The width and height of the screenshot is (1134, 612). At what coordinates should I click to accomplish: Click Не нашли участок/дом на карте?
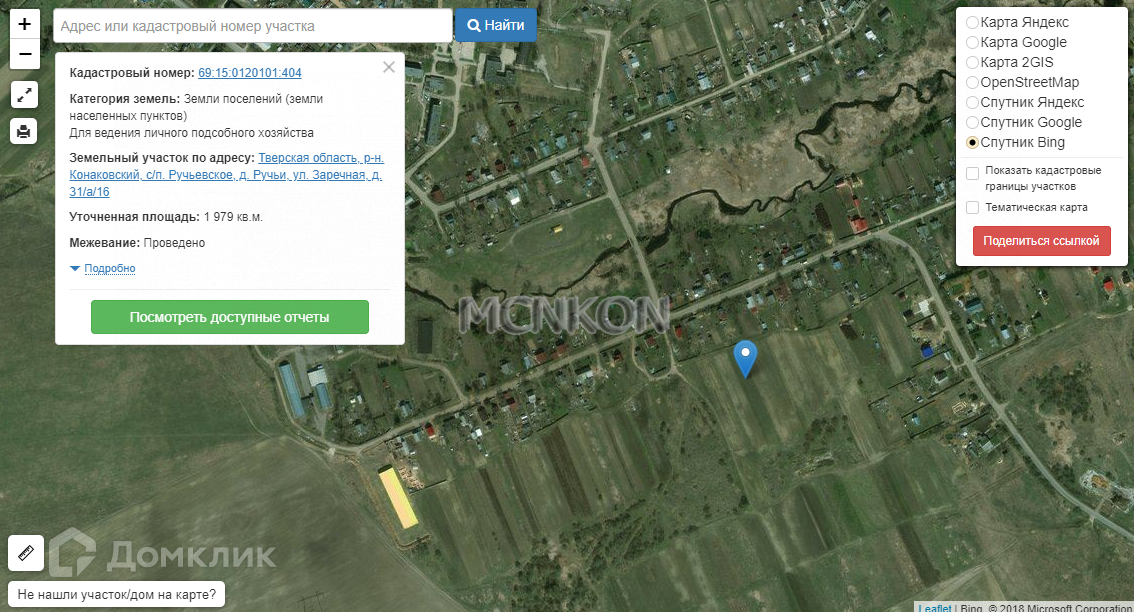coord(116,595)
